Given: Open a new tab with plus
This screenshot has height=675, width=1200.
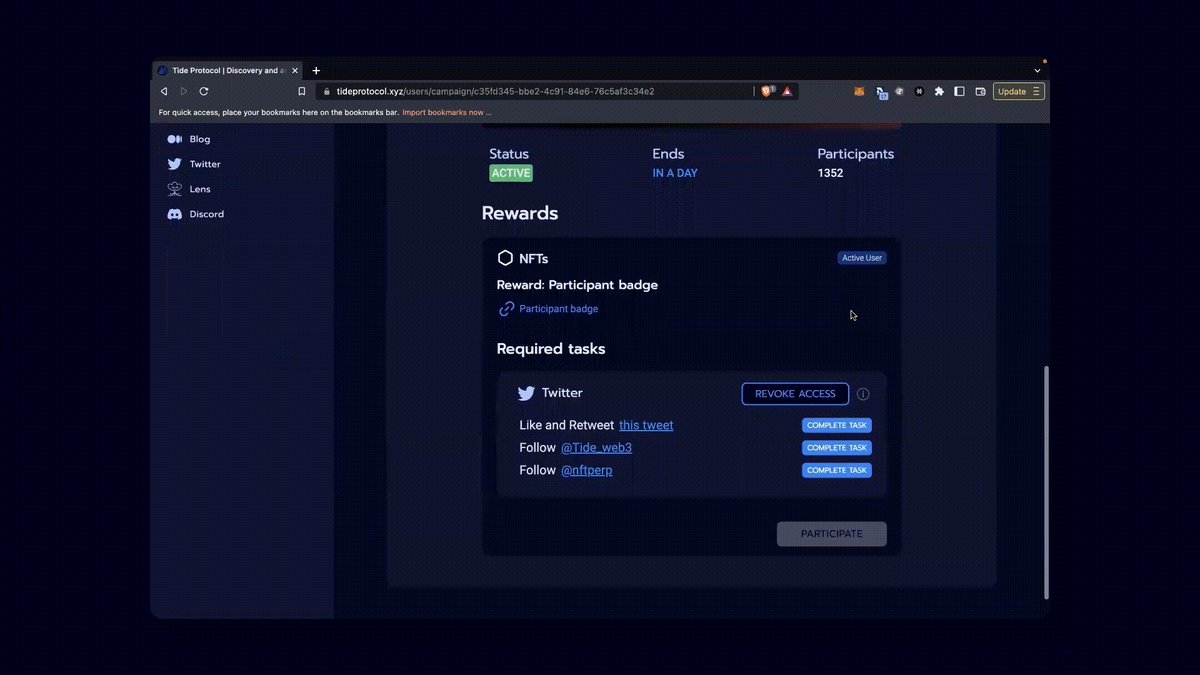Looking at the screenshot, I should (x=316, y=71).
